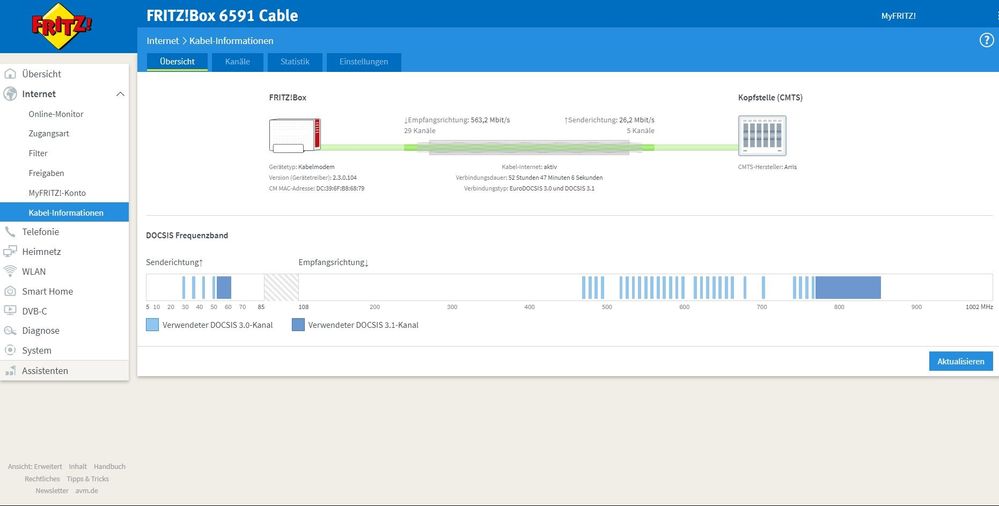Click the wide DOCSIS 3.1 downstream block near 800 MHz

(848, 287)
